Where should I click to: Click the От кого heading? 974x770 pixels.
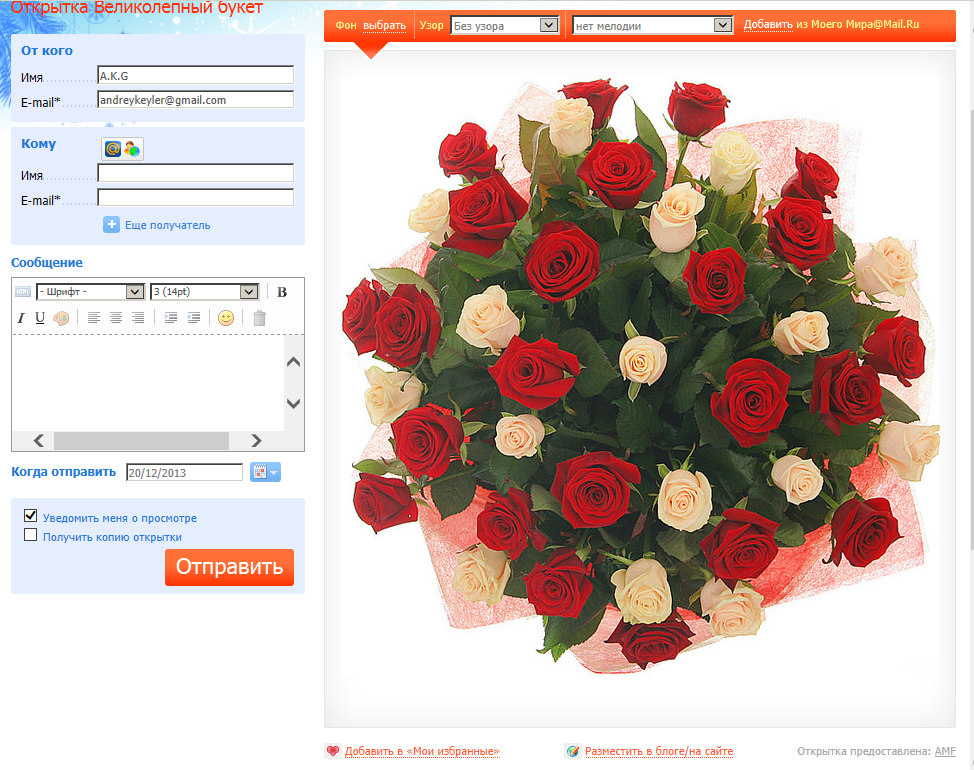[x=47, y=51]
